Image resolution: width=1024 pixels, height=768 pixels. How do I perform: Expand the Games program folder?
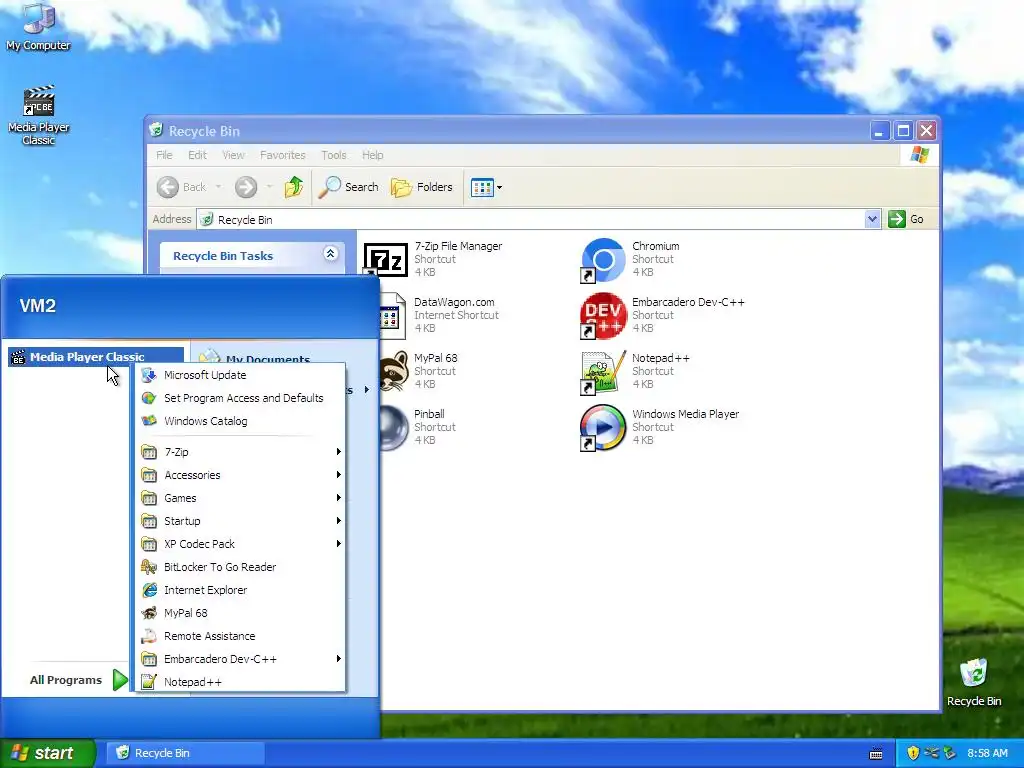240,498
